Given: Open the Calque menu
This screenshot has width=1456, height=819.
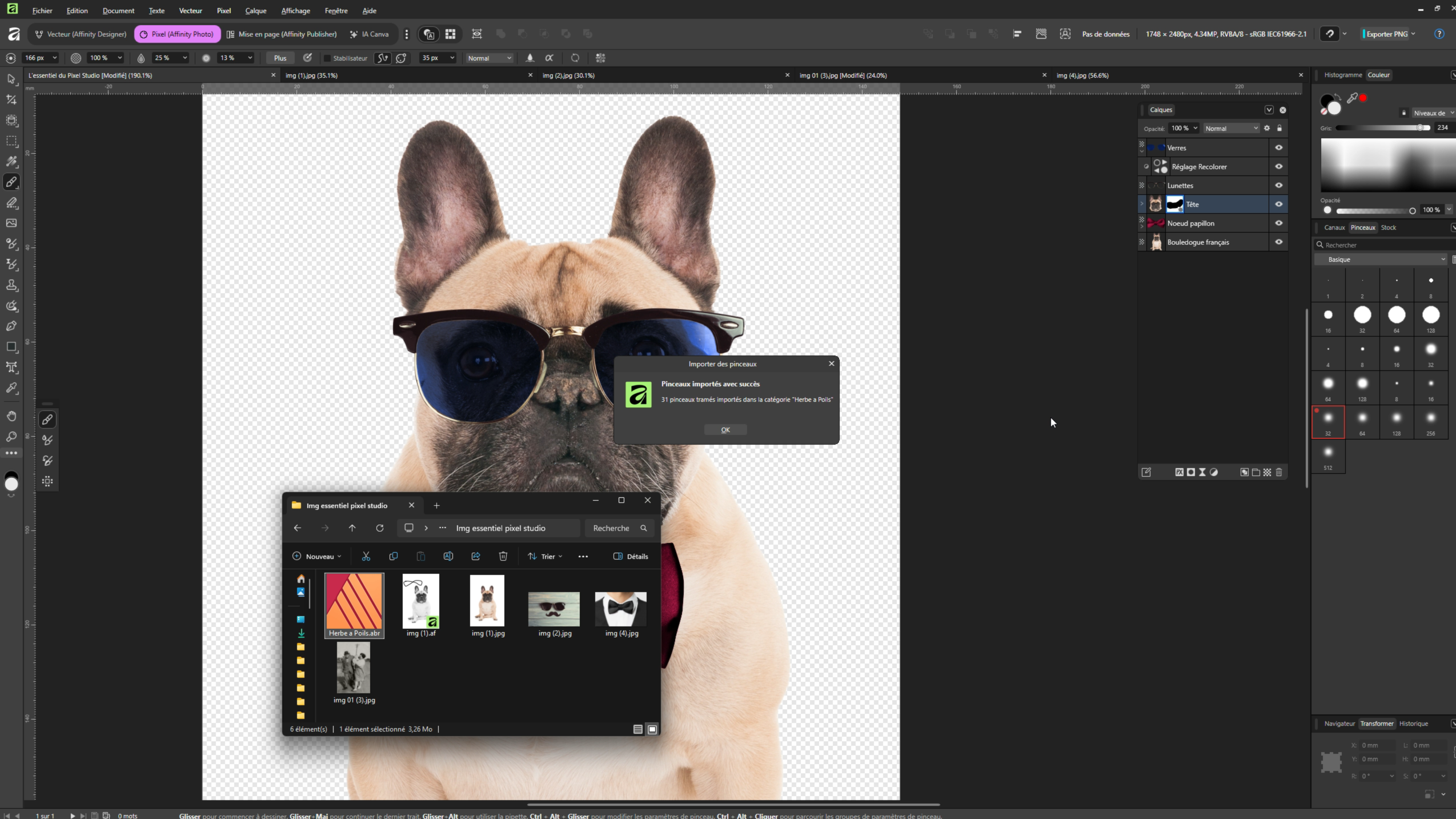Looking at the screenshot, I should [x=255, y=11].
